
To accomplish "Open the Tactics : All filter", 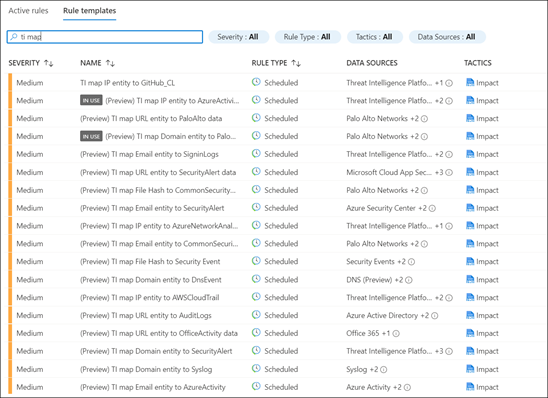I will click(375, 37).
